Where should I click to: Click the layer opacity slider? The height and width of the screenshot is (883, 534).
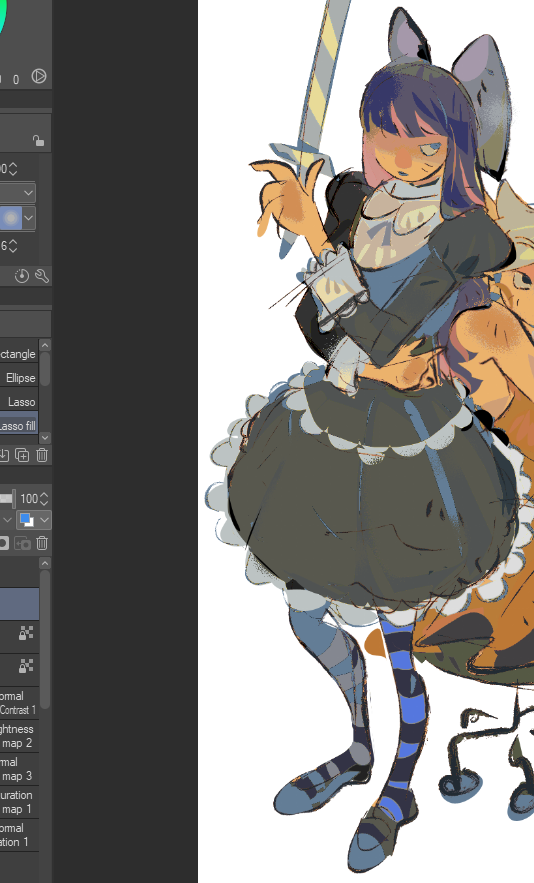pos(7,498)
